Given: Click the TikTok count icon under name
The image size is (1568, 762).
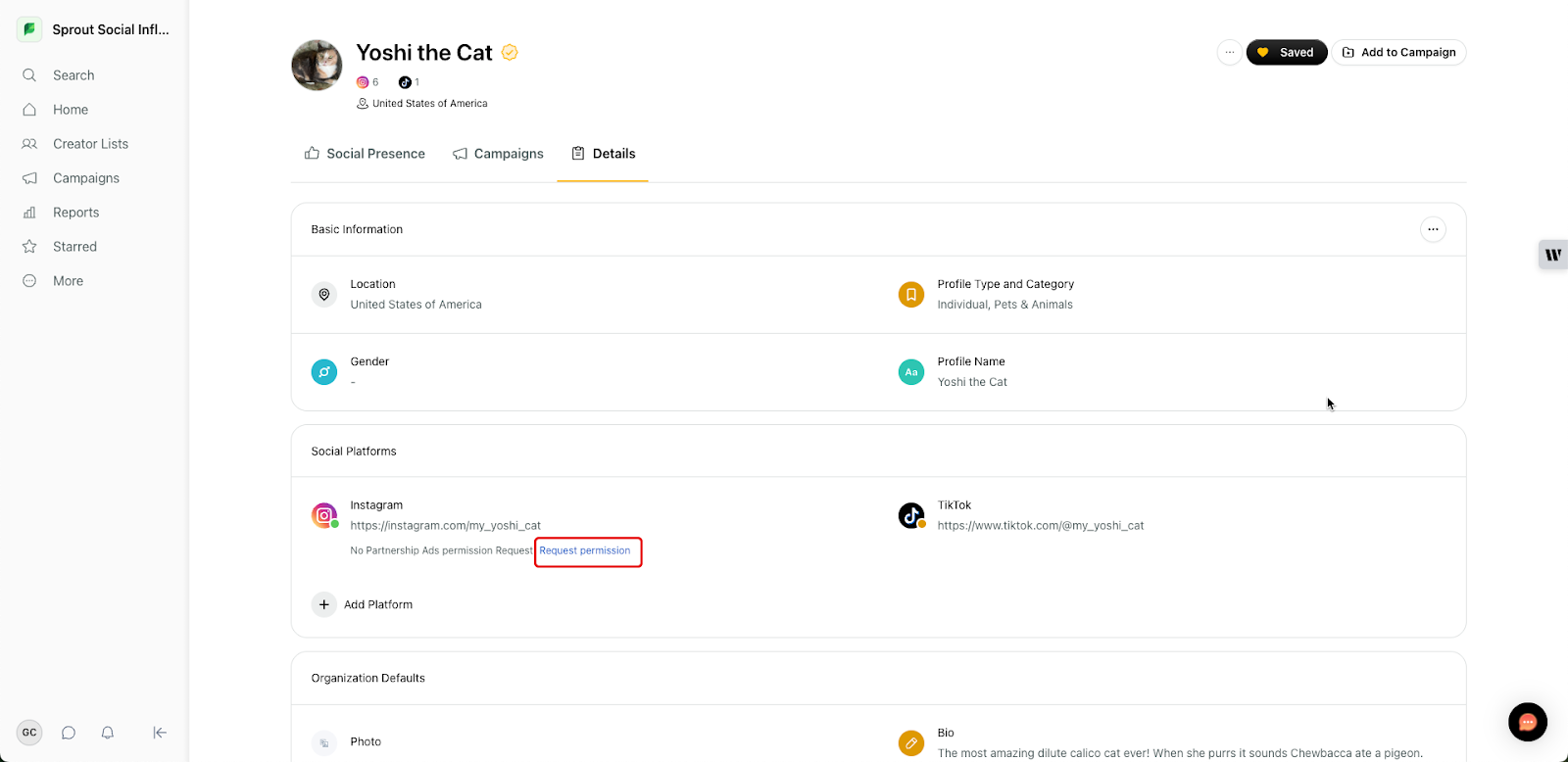Looking at the screenshot, I should [405, 82].
